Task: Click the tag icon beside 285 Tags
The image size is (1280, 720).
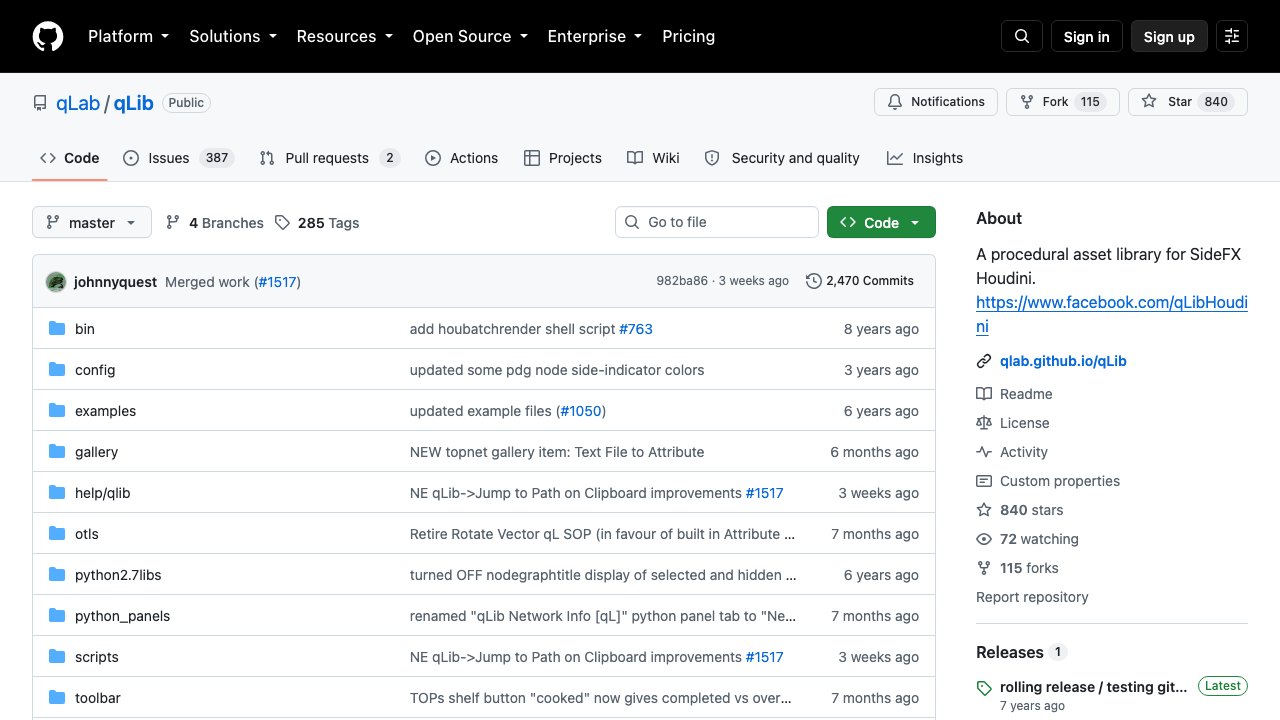Action: 283,223
